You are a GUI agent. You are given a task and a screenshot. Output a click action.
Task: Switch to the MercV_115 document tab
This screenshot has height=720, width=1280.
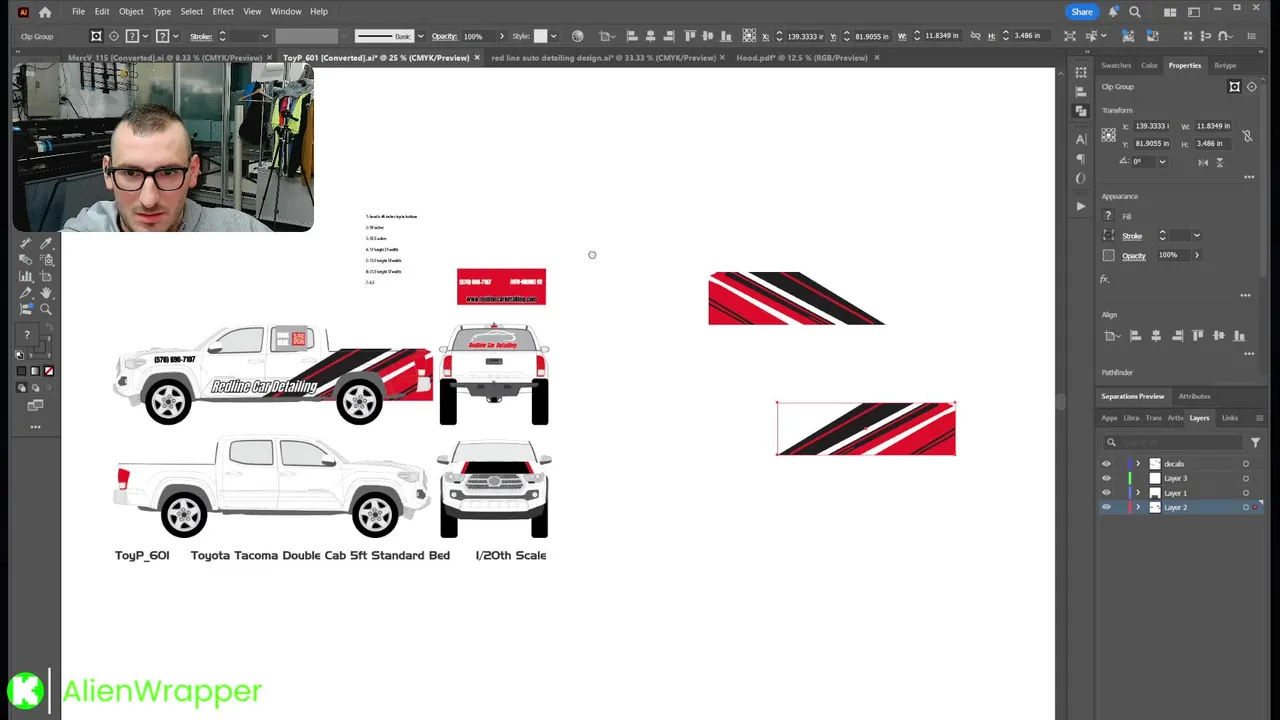pyautogui.click(x=164, y=58)
